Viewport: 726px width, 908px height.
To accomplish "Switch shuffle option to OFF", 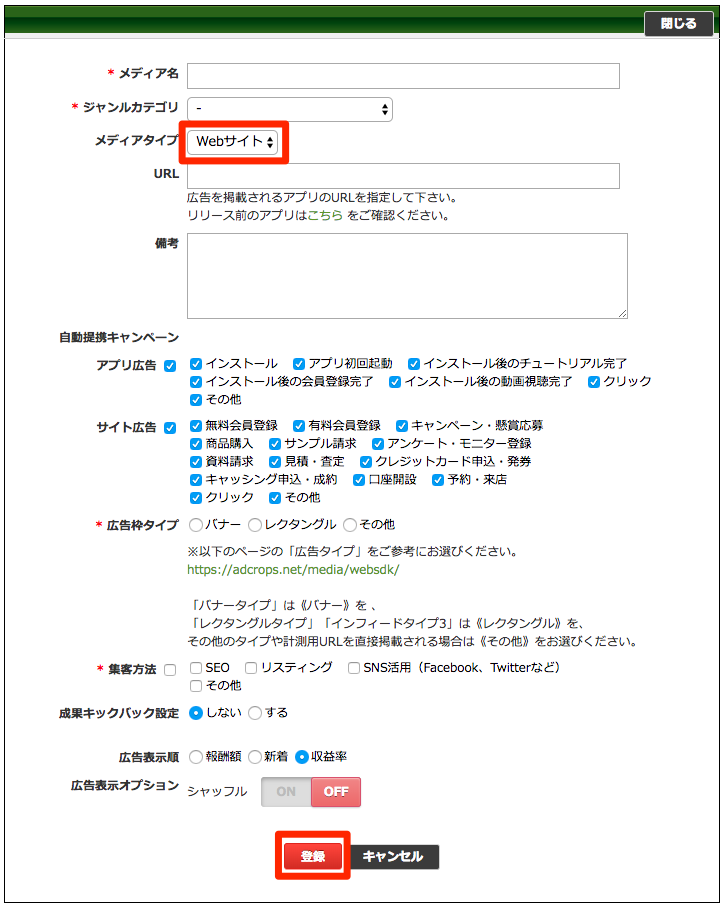I will (x=336, y=792).
